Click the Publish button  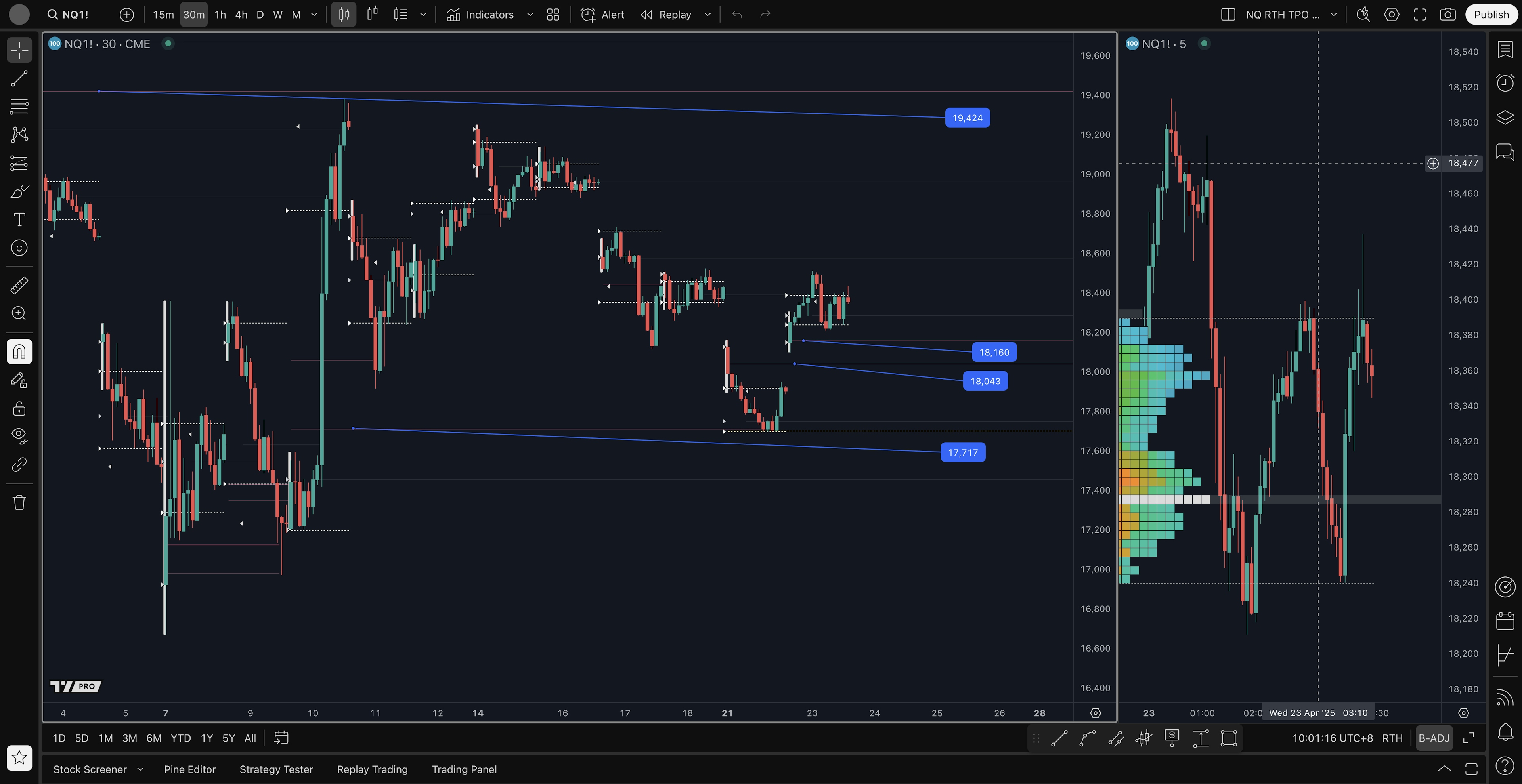[x=1491, y=15]
